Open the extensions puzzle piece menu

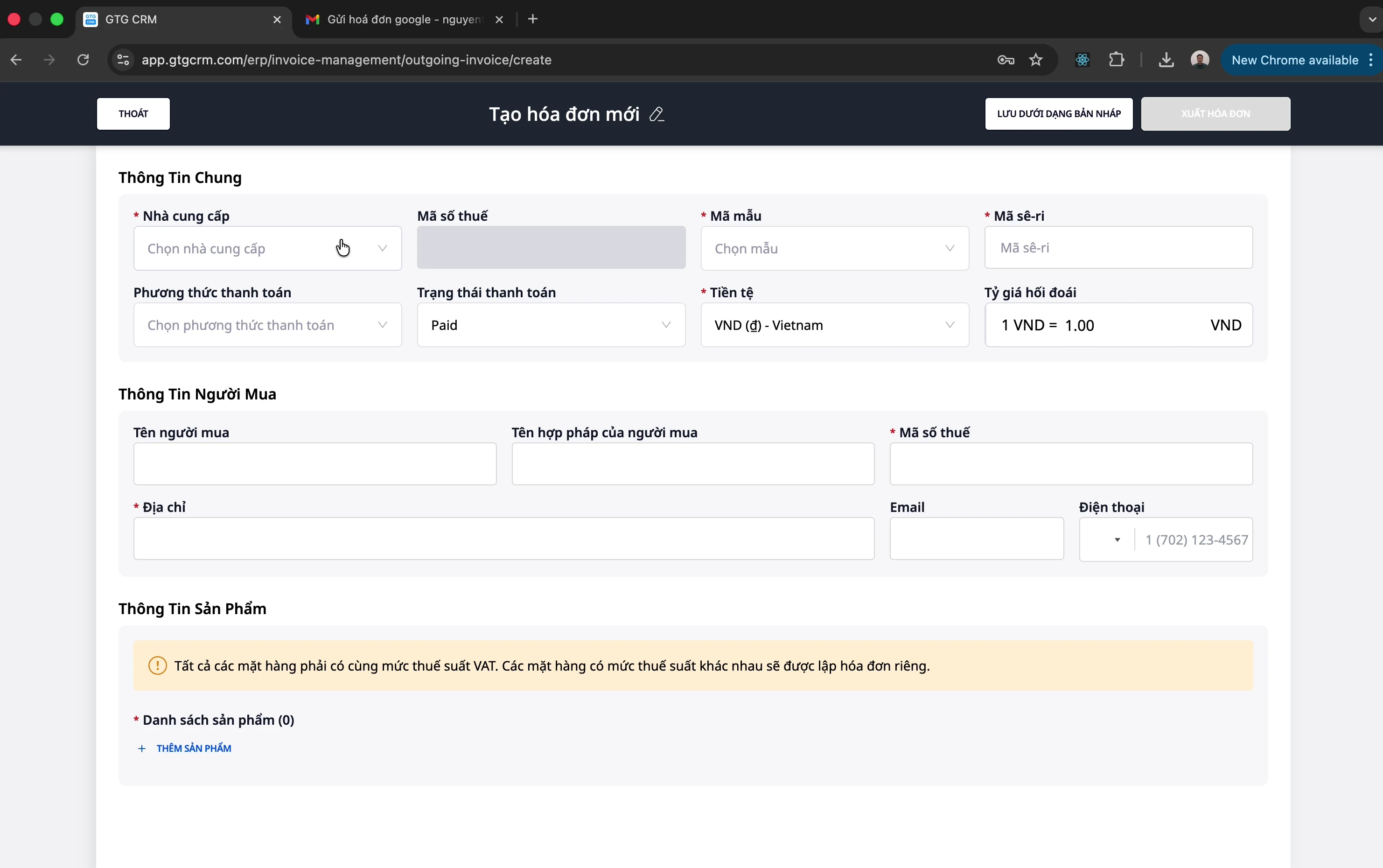(1116, 60)
